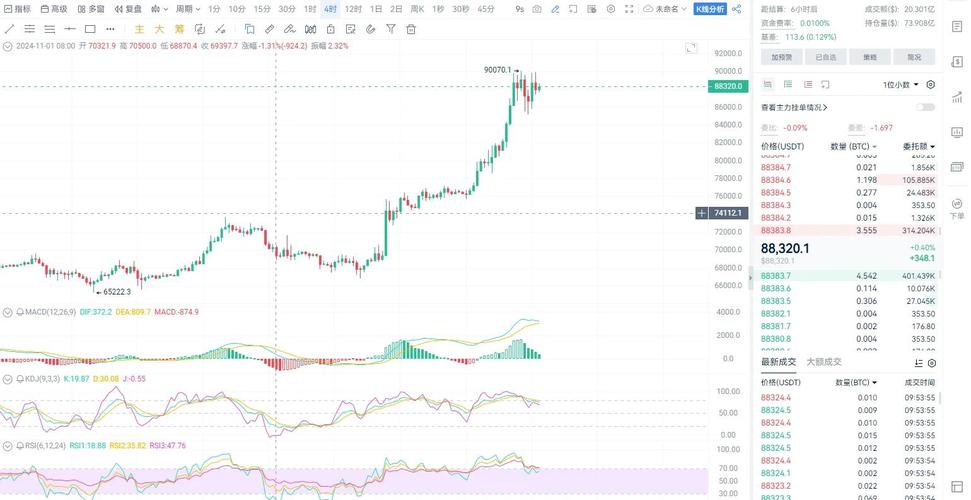Select the rectangle drawing tool
Screen dimensions: 971x500
tap(90, 29)
